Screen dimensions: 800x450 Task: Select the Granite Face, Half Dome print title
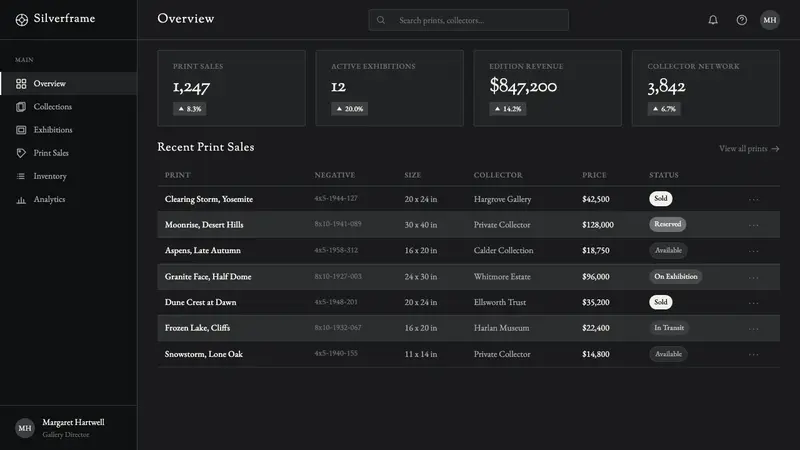click(x=208, y=277)
